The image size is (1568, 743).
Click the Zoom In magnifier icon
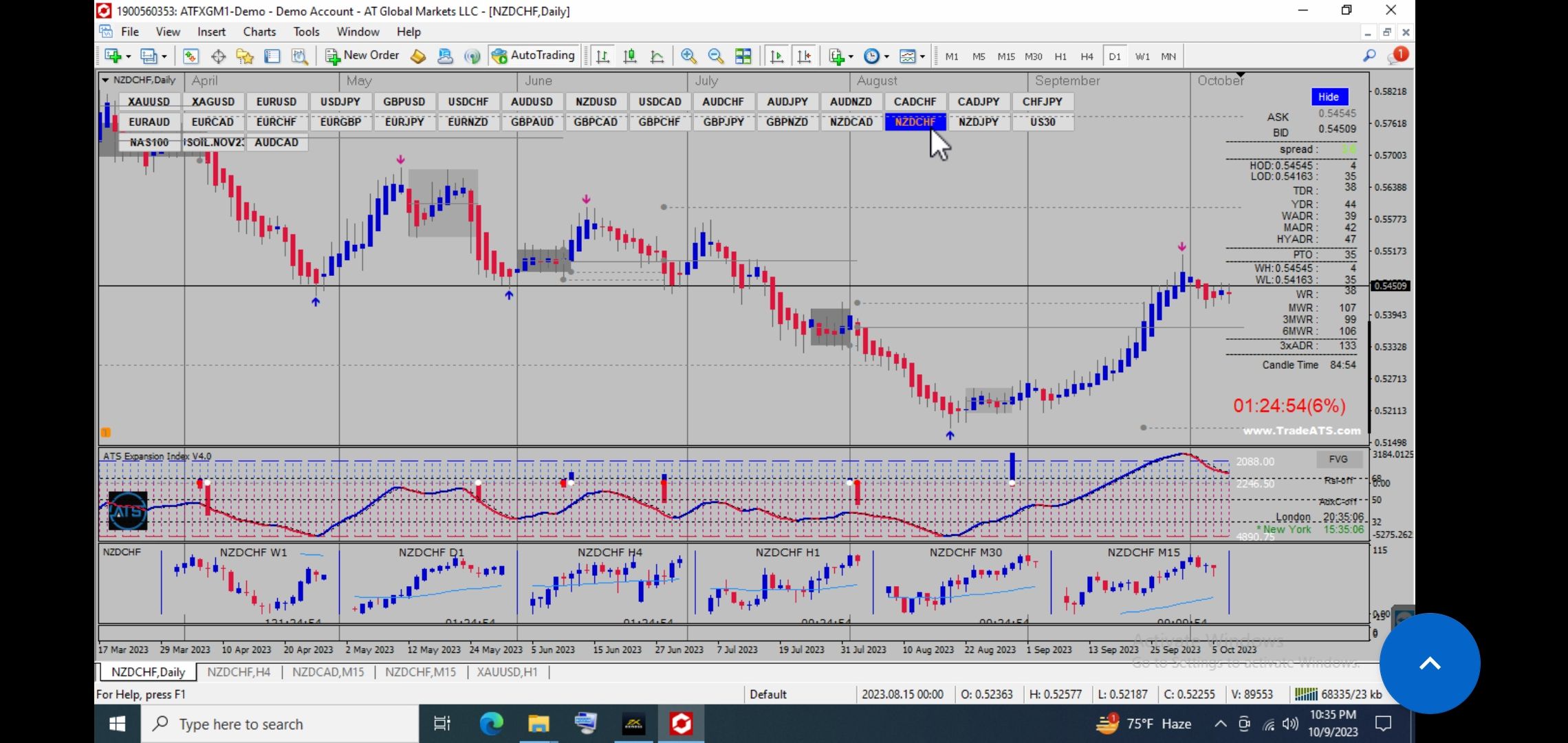coord(688,56)
